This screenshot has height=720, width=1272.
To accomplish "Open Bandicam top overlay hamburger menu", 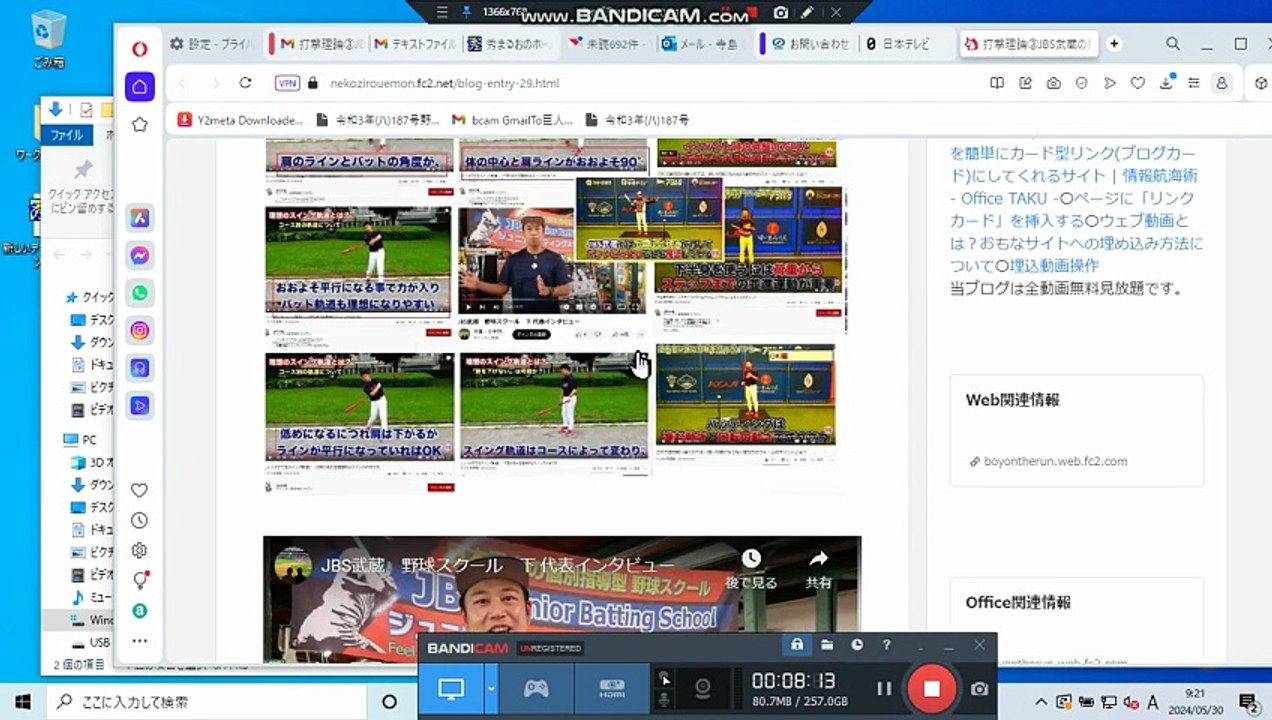I will pyautogui.click(x=443, y=12).
